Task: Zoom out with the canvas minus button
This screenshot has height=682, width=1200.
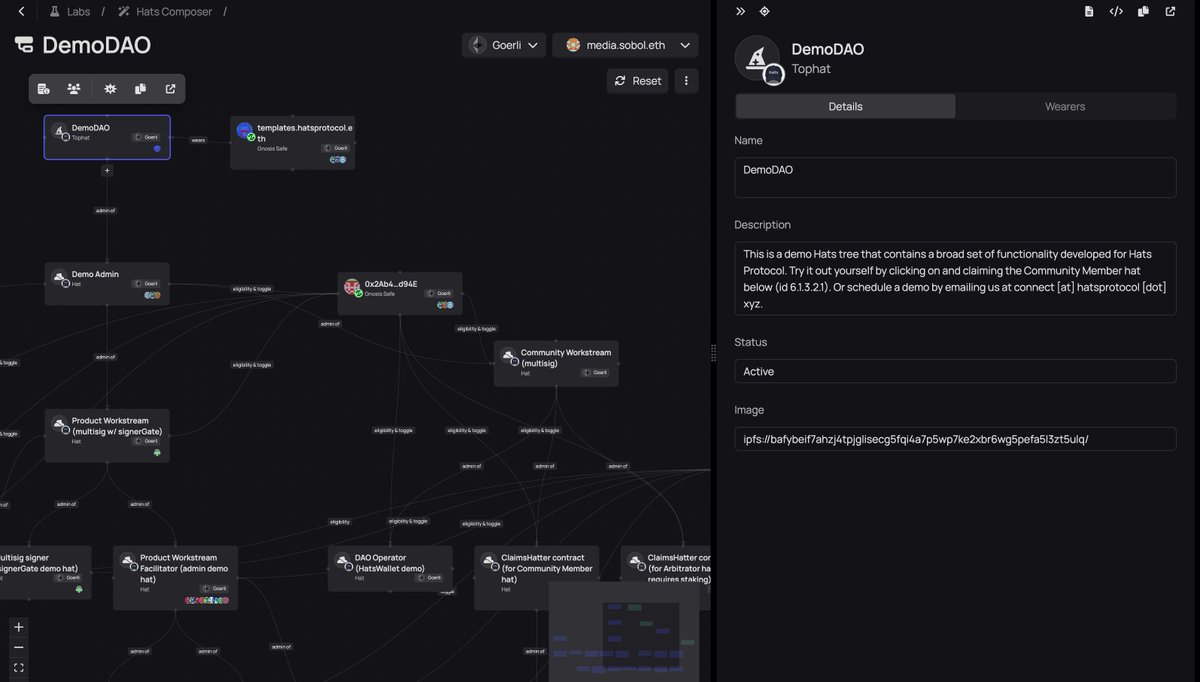Action: (x=19, y=647)
